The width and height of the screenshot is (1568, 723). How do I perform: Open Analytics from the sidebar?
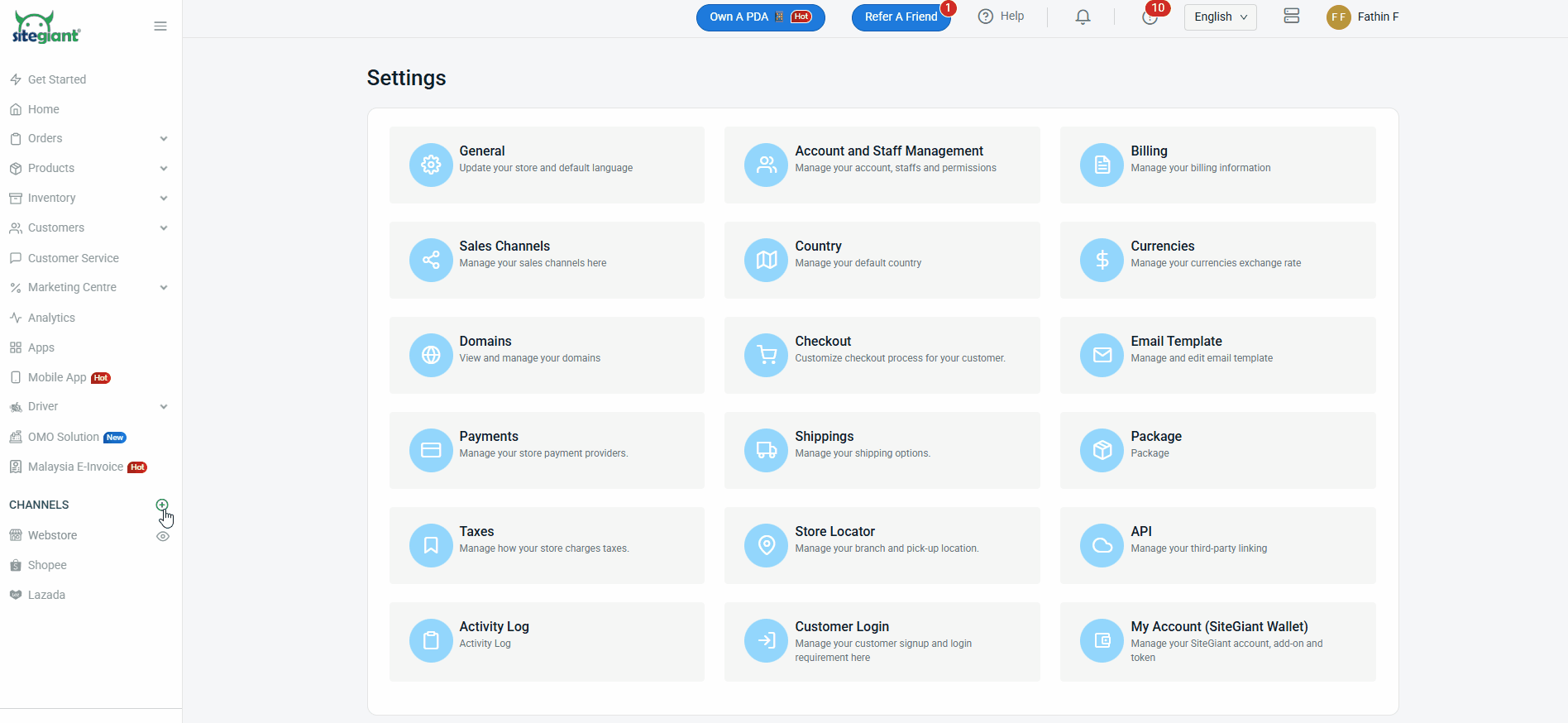(x=51, y=318)
